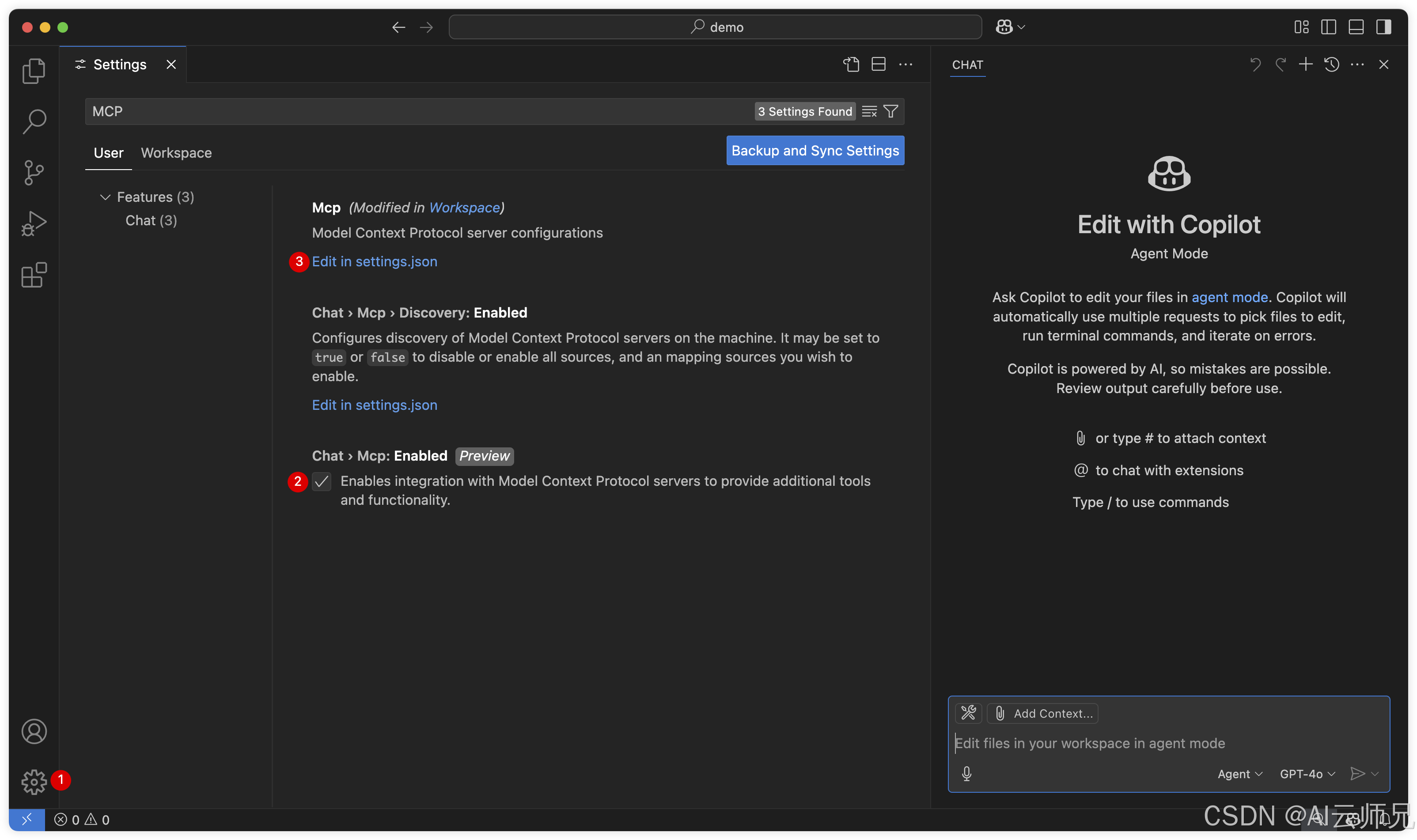Switch to the Workspace settings tab
Image resolution: width=1417 pixels, height=840 pixels.
[x=176, y=153]
